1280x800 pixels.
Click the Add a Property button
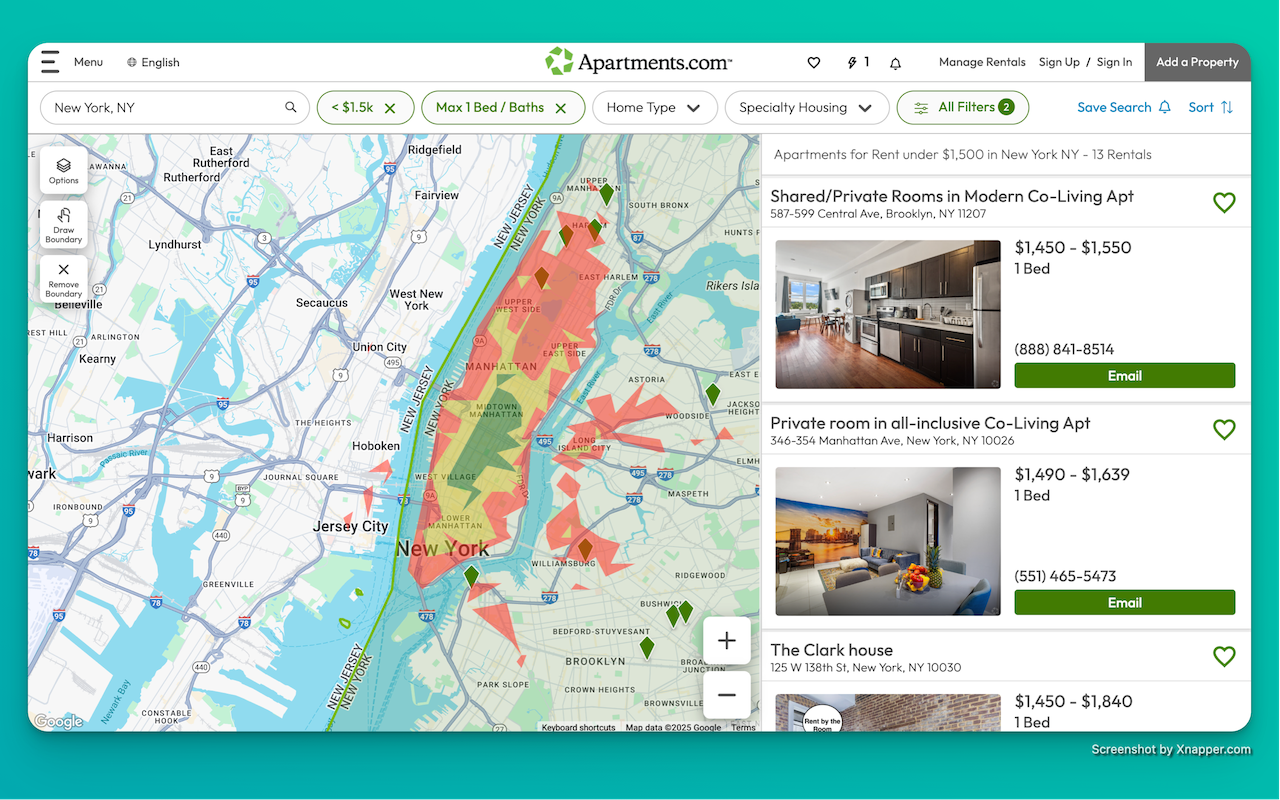tap(1197, 62)
